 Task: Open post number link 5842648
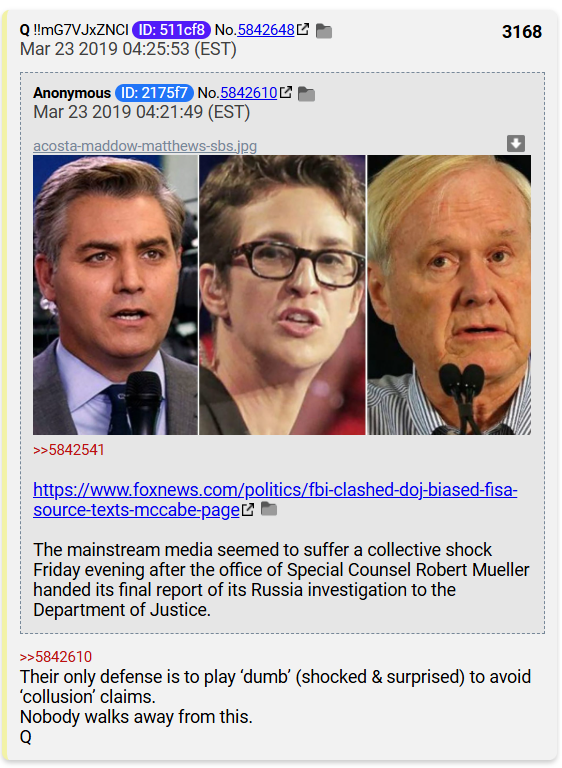[x=266, y=30]
